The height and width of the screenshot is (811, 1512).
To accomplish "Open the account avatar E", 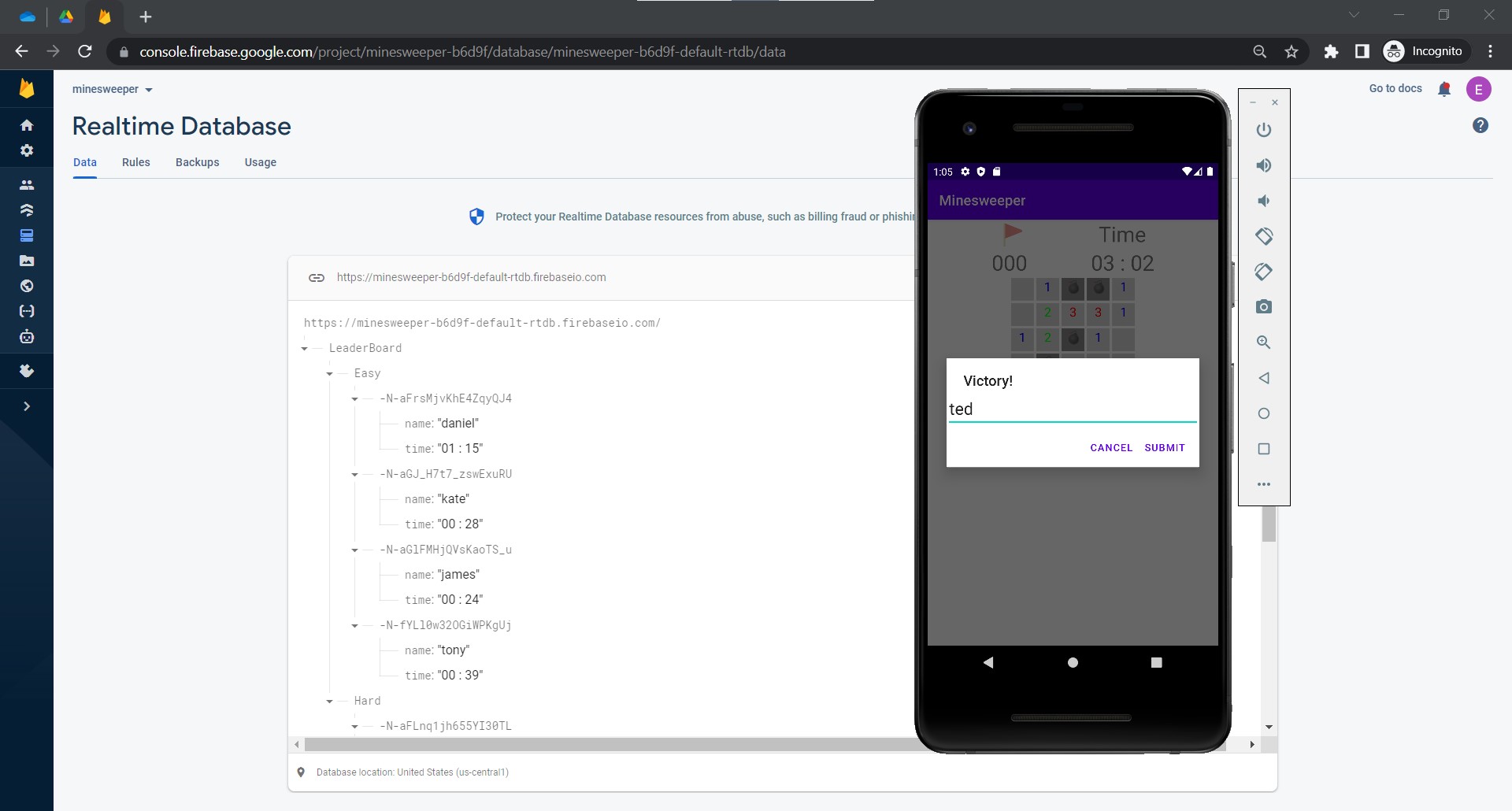I will click(x=1479, y=89).
